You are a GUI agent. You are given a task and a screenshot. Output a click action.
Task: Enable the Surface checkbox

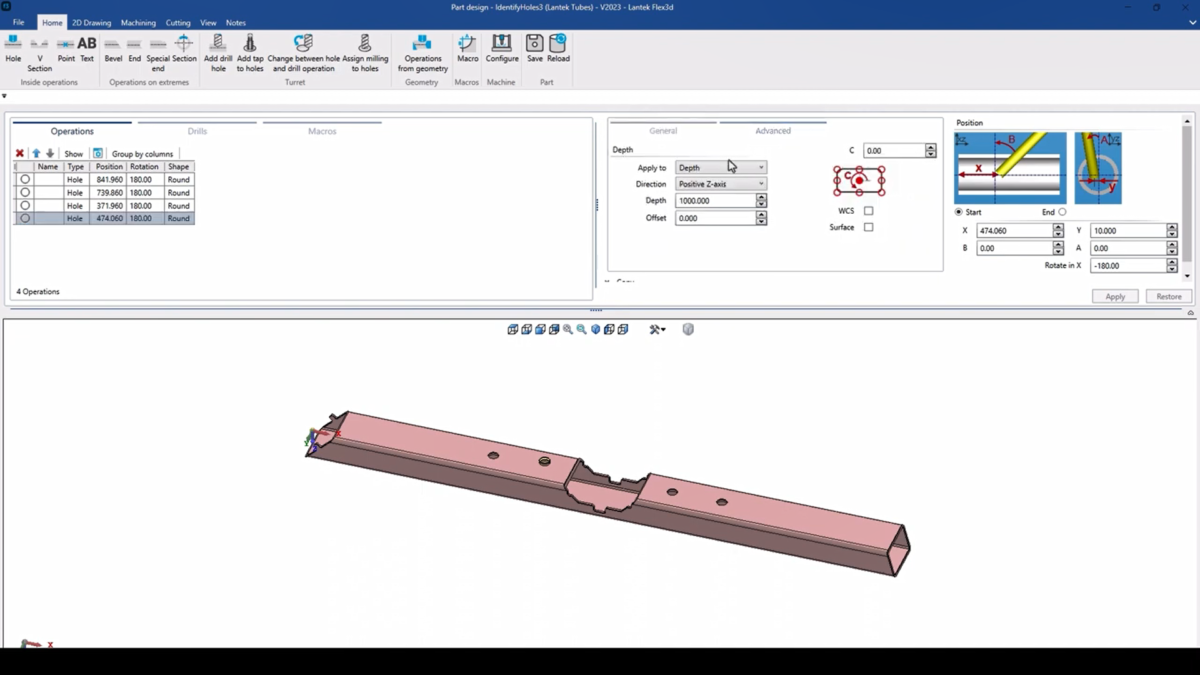pos(868,227)
